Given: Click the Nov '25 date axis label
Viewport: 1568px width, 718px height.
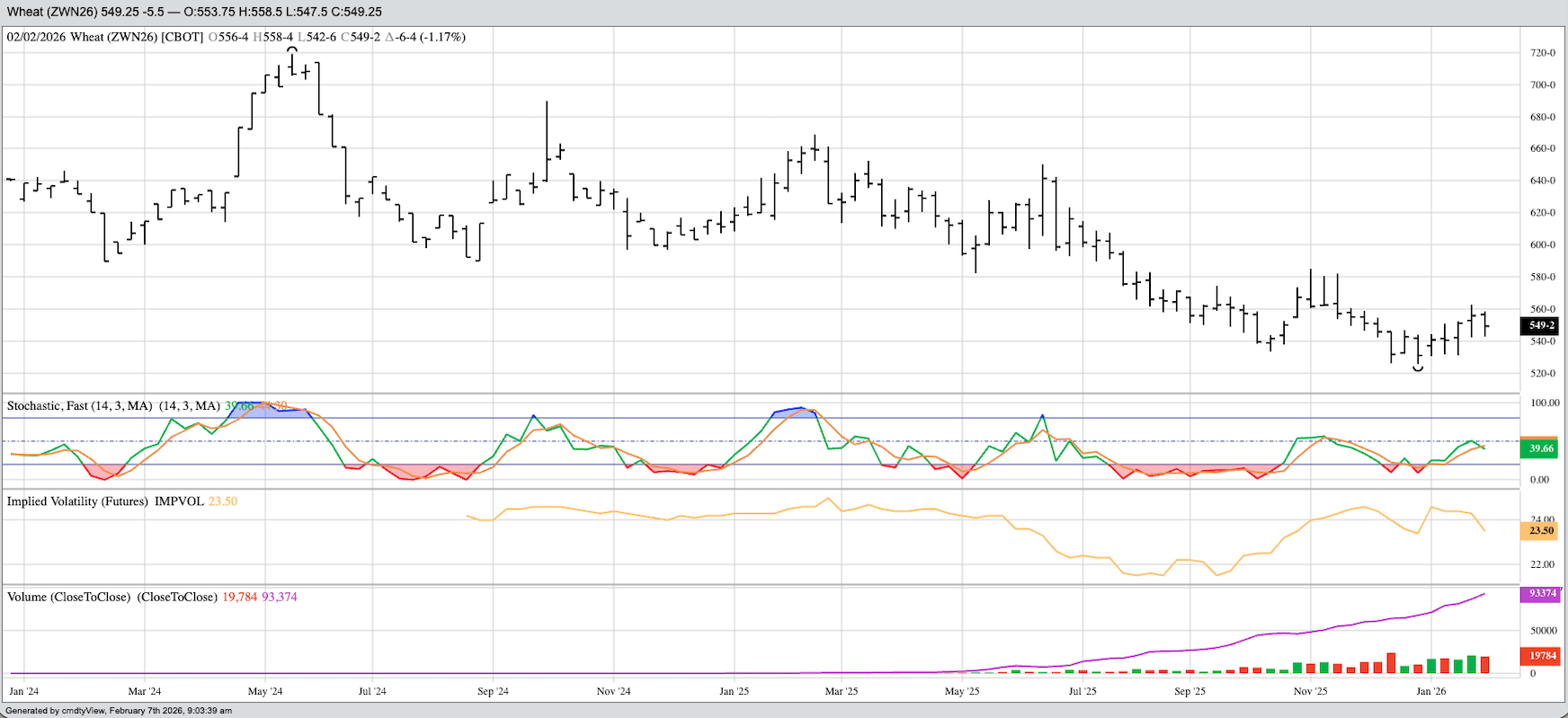Looking at the screenshot, I should [x=1310, y=691].
